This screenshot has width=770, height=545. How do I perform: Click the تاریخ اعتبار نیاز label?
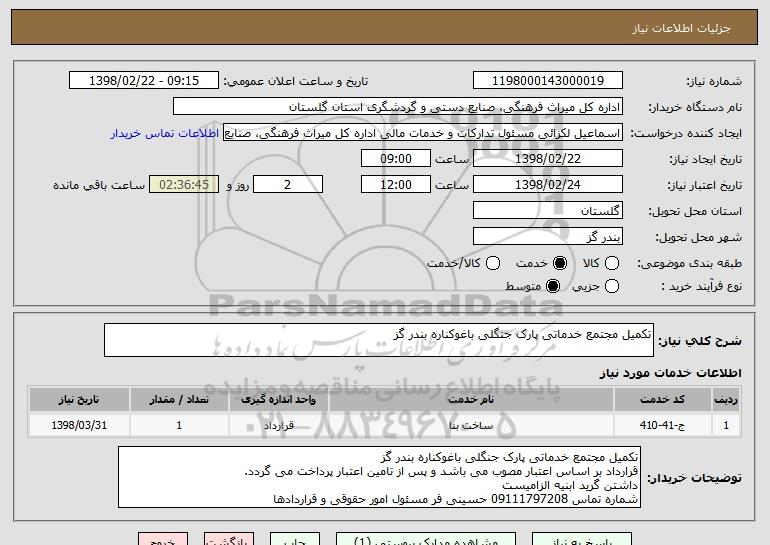click(705, 185)
